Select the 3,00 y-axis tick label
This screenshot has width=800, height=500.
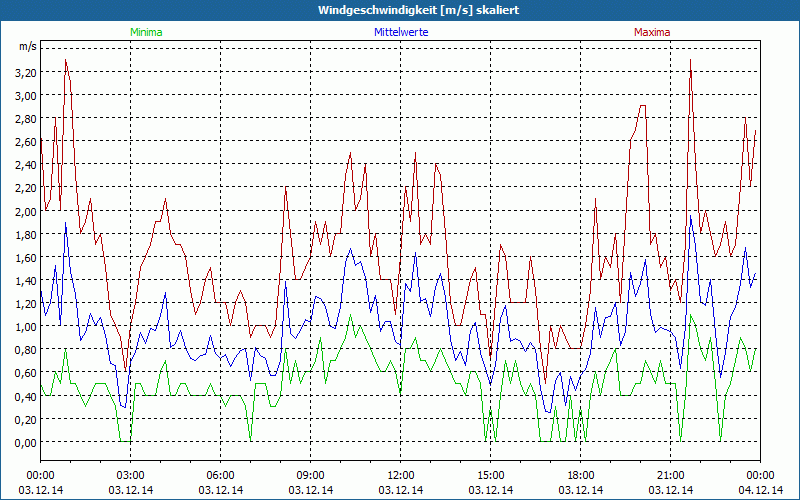click(x=25, y=96)
